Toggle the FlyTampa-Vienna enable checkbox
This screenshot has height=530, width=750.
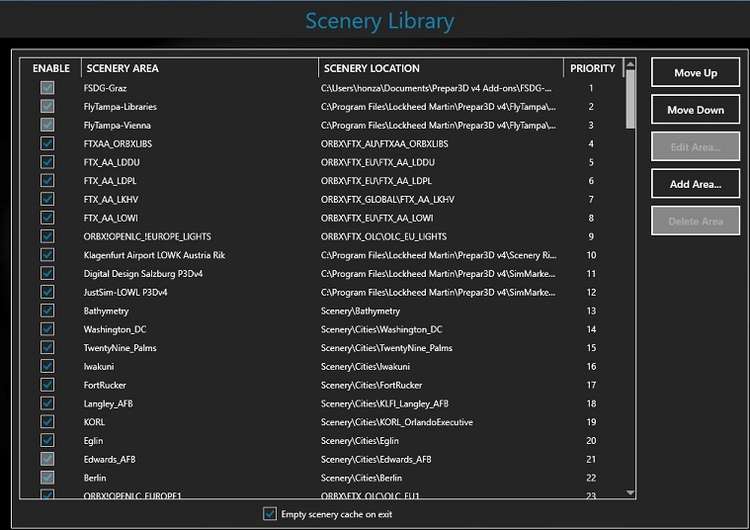(x=47, y=125)
